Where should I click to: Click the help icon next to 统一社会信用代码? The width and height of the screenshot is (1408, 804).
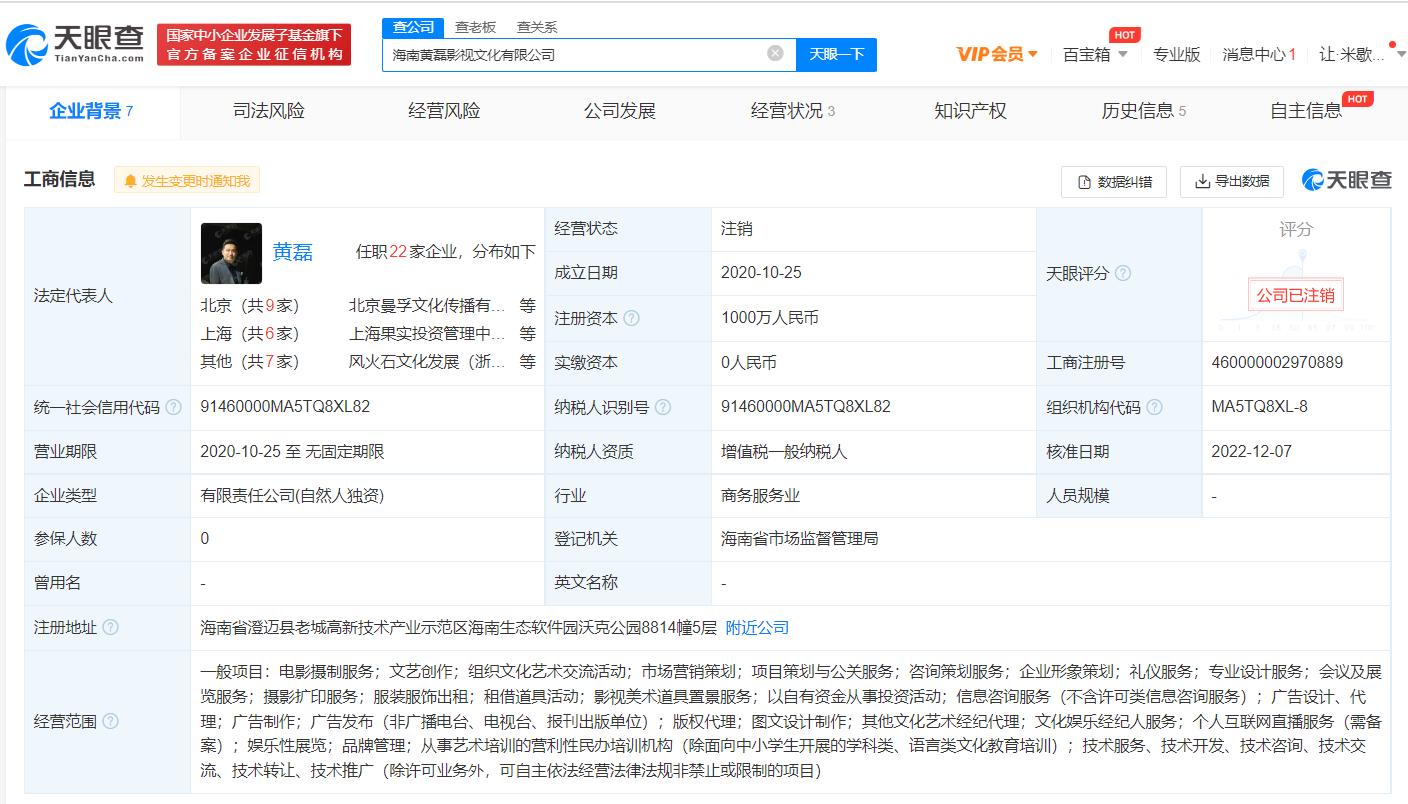click(x=173, y=407)
